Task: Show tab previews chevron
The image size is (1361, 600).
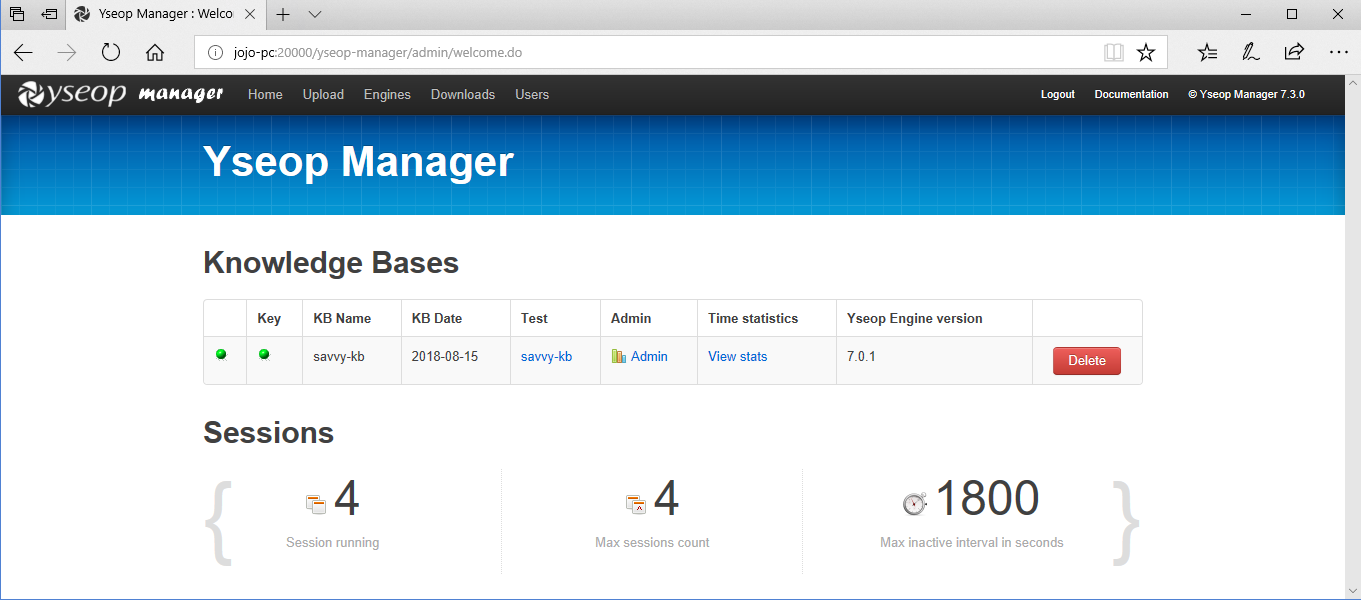Action: (x=315, y=15)
